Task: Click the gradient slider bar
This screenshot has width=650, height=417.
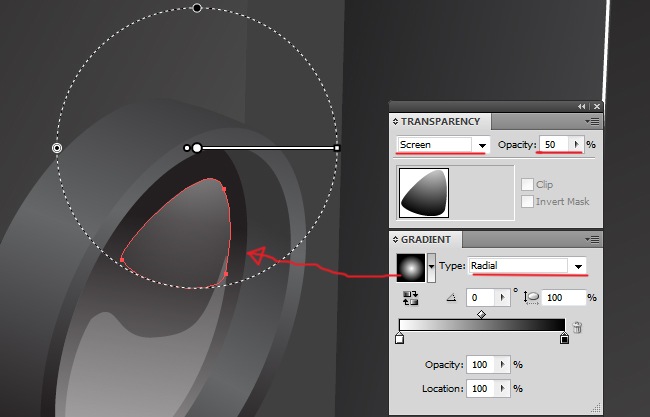Action: tap(482, 325)
